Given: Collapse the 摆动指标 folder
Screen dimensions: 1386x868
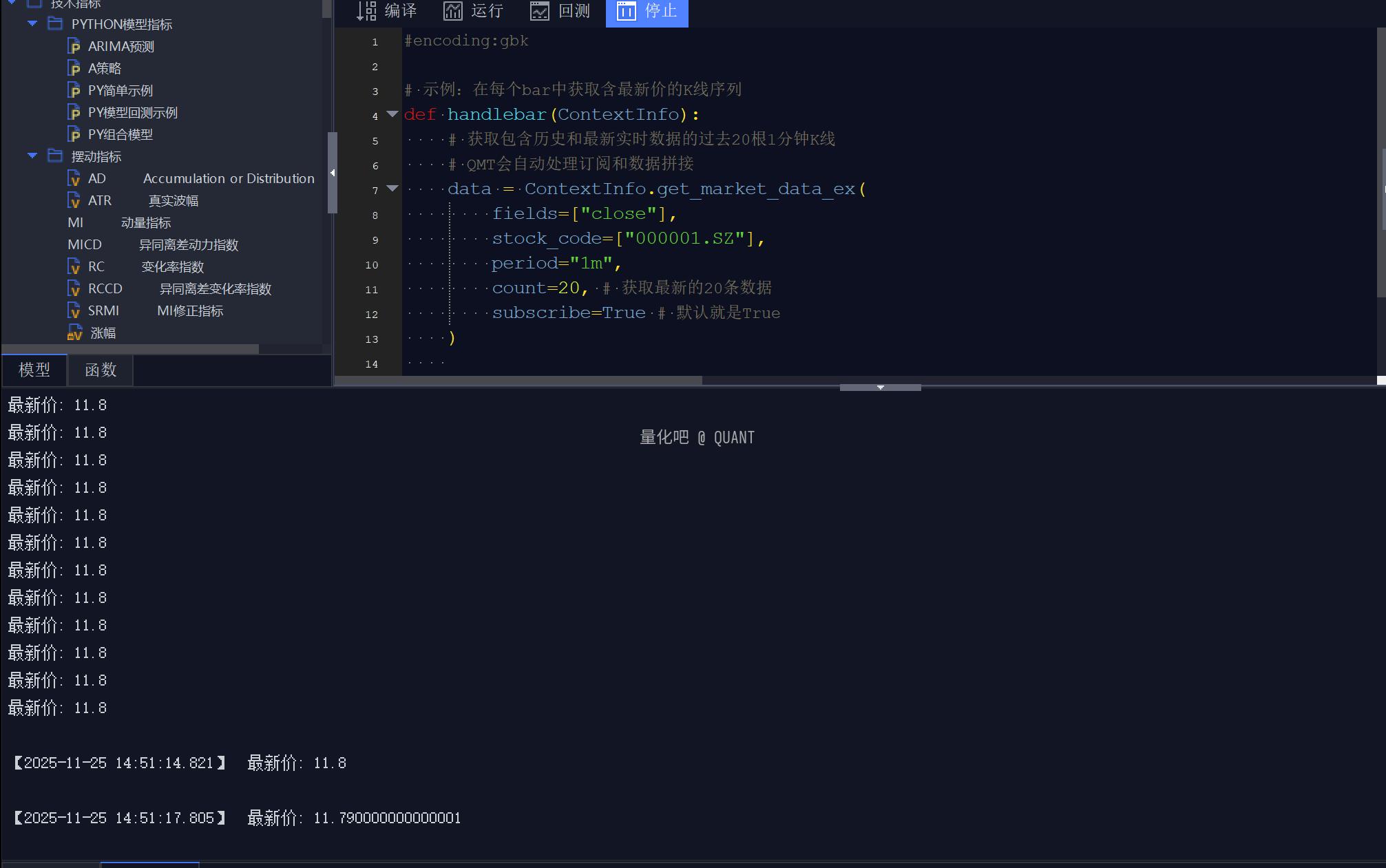Looking at the screenshot, I should pyautogui.click(x=32, y=156).
